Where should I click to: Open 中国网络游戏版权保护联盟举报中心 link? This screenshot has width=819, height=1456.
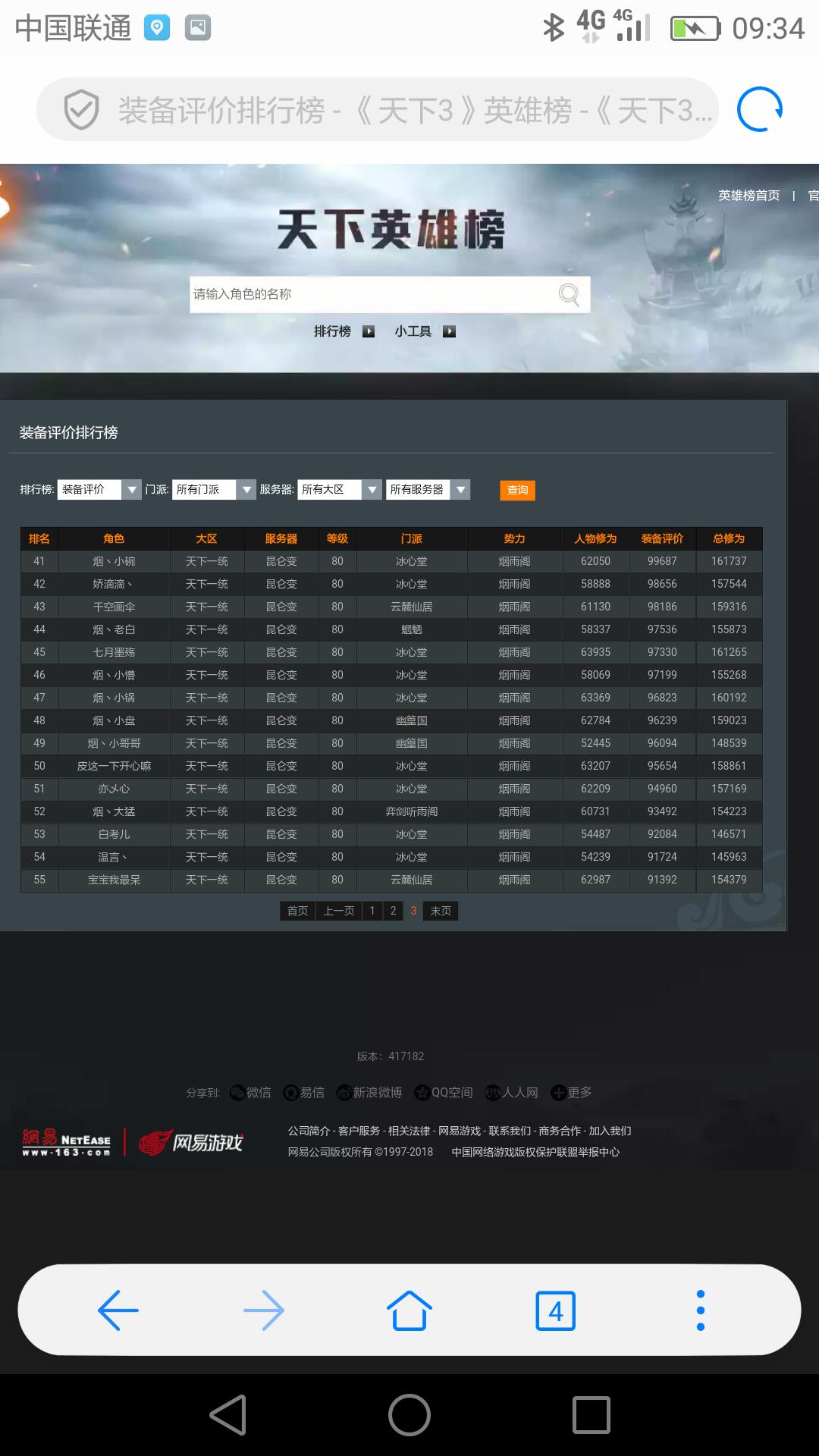[535, 1152]
